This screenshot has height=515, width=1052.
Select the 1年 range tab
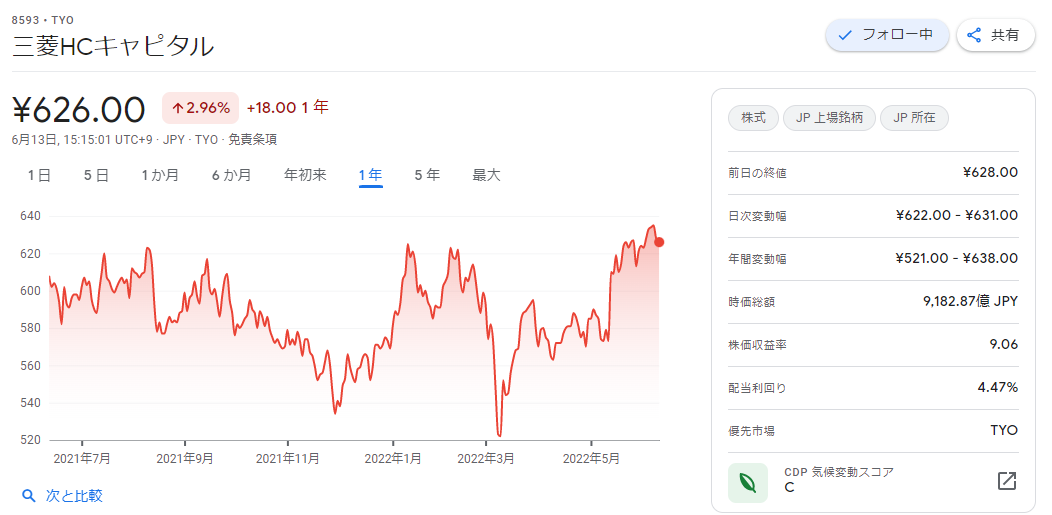pos(370,176)
